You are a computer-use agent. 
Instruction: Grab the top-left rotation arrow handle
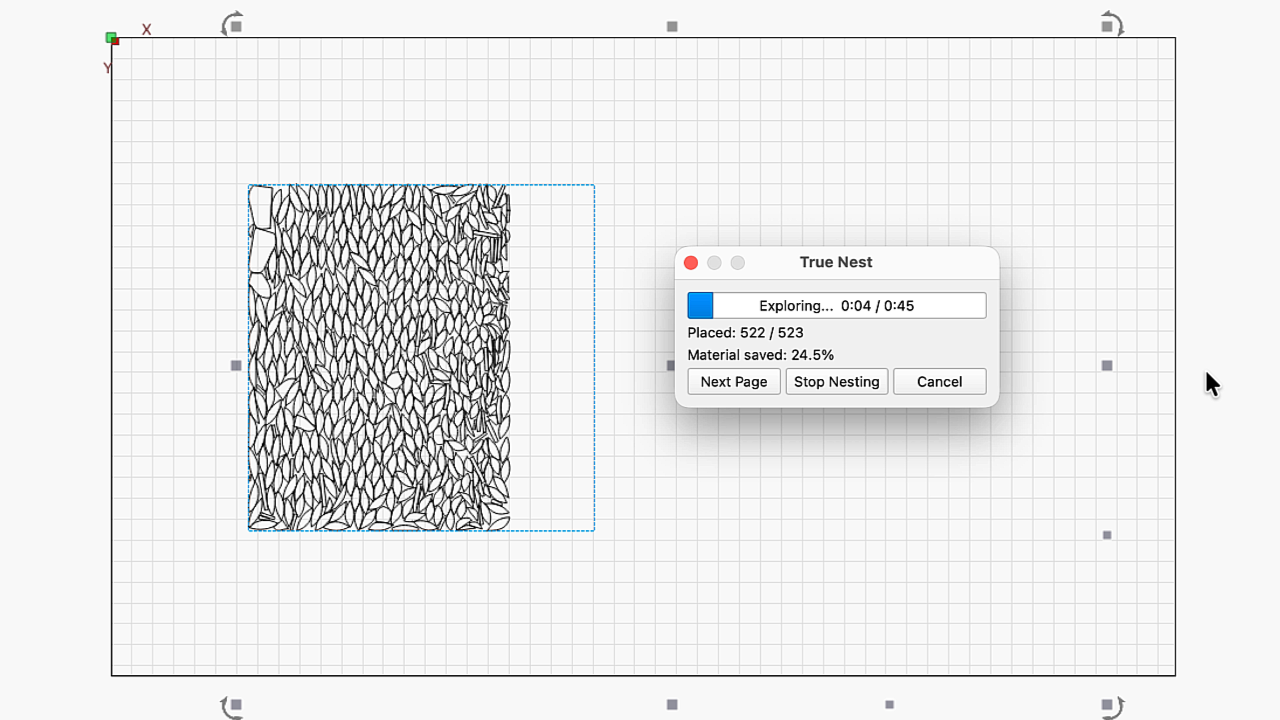click(x=232, y=24)
